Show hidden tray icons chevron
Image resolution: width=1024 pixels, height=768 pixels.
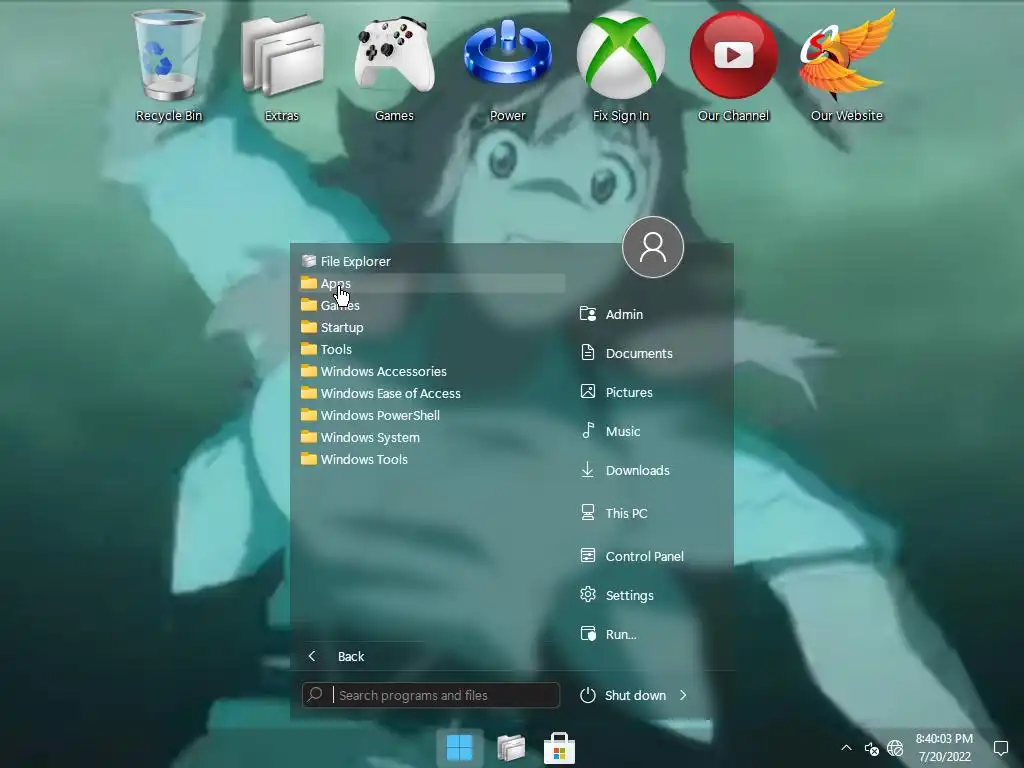(x=846, y=748)
